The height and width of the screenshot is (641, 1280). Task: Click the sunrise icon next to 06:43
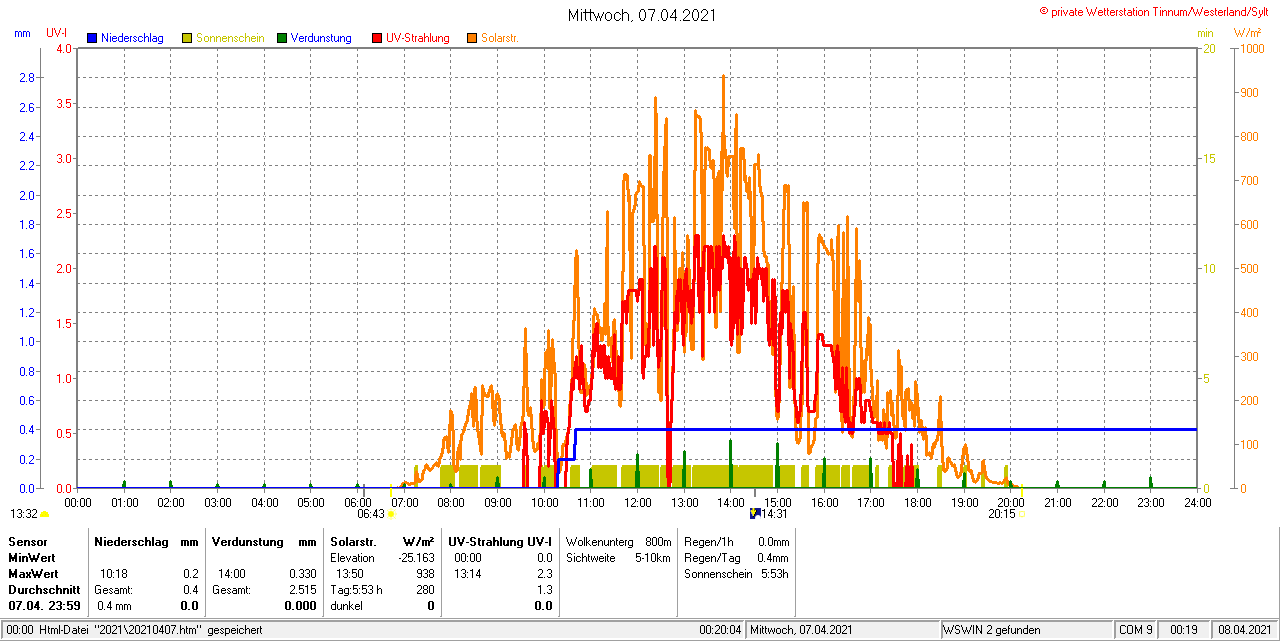(x=391, y=514)
